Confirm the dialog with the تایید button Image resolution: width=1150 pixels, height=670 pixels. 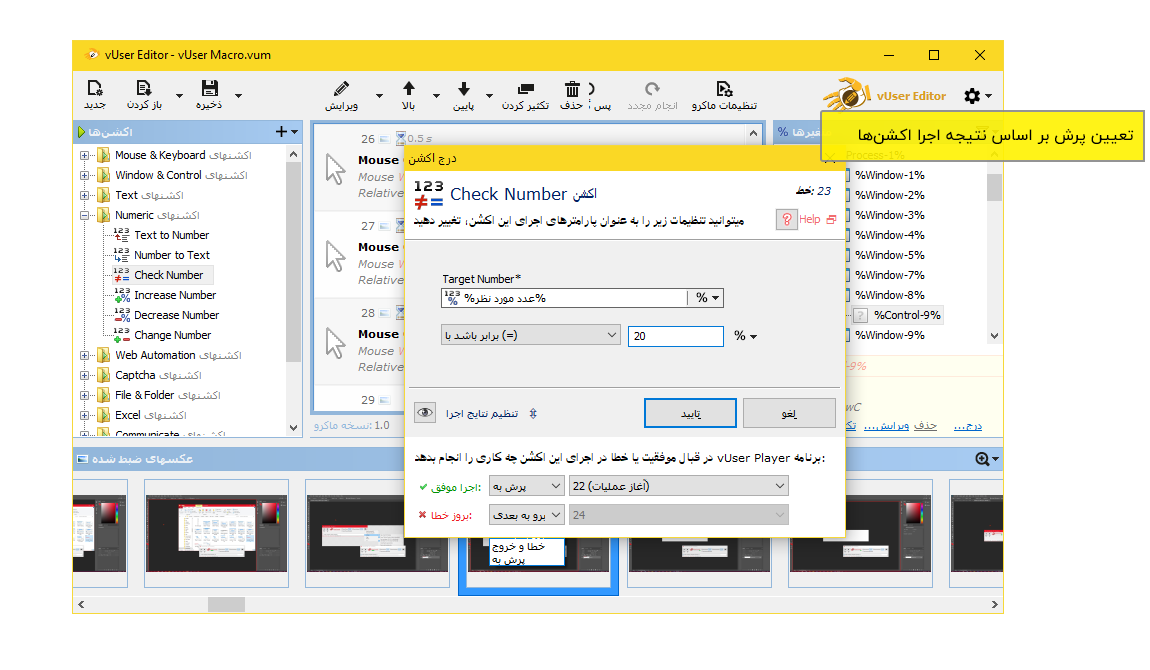click(x=691, y=412)
